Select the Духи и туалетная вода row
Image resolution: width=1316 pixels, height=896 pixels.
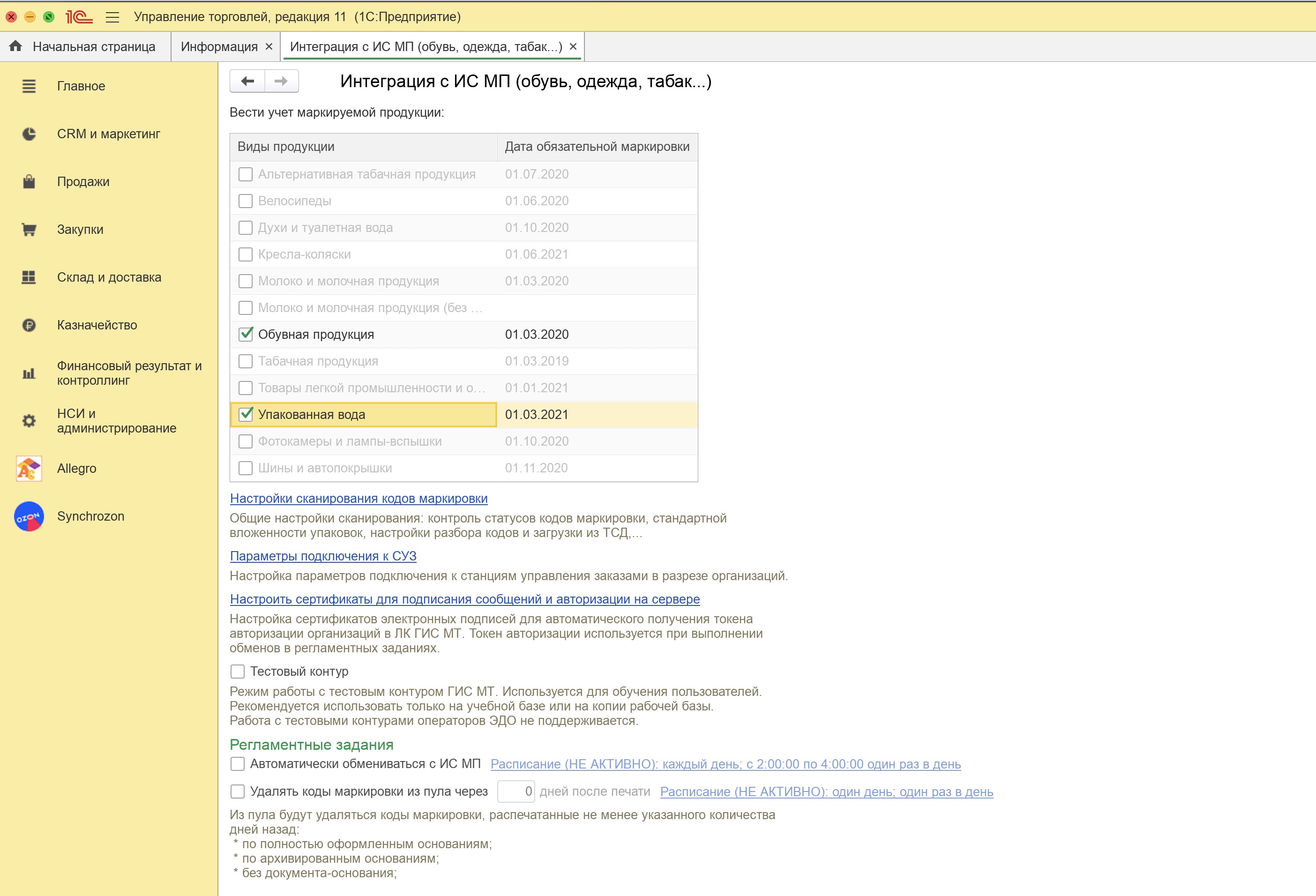tap(464, 228)
